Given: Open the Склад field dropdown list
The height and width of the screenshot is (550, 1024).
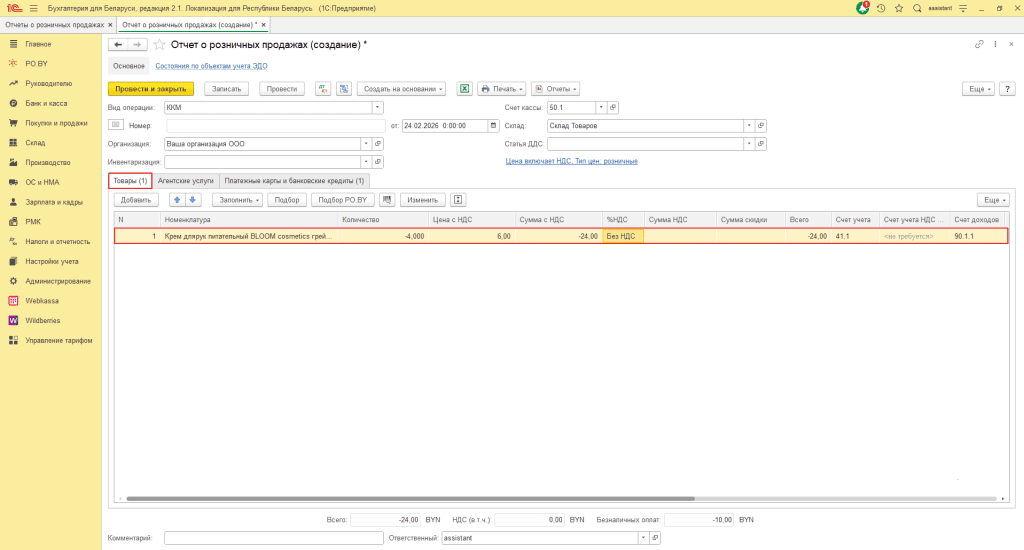Looking at the screenshot, I should [748, 126].
